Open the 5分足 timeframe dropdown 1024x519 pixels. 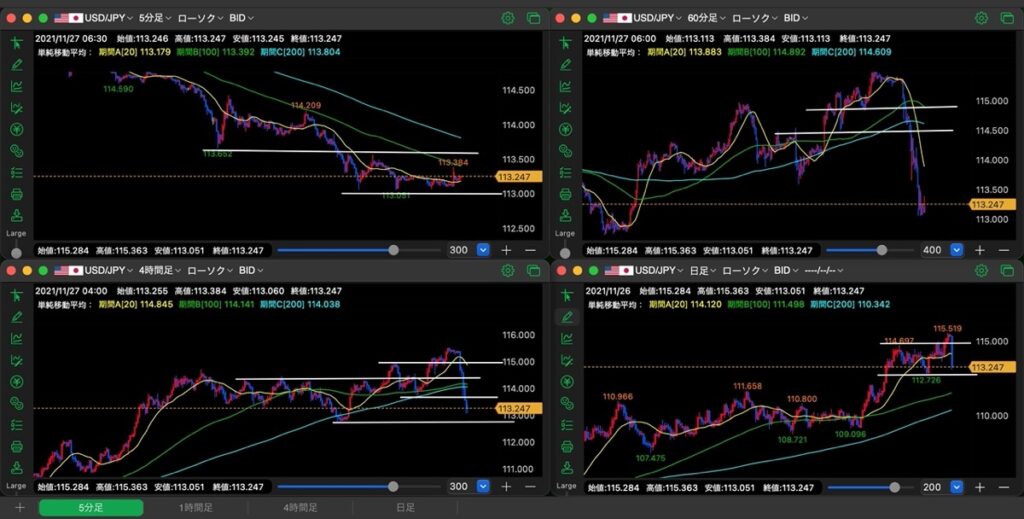pyautogui.click(x=155, y=18)
